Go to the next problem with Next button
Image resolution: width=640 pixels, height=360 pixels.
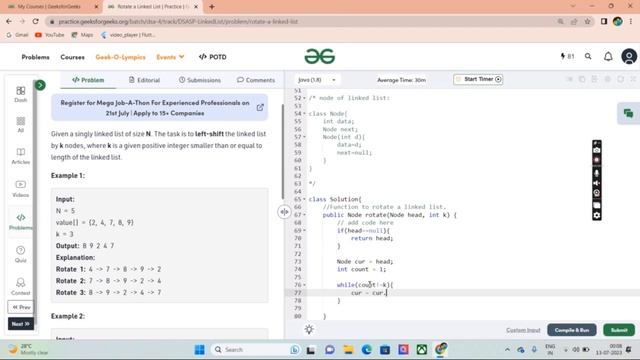21,324
